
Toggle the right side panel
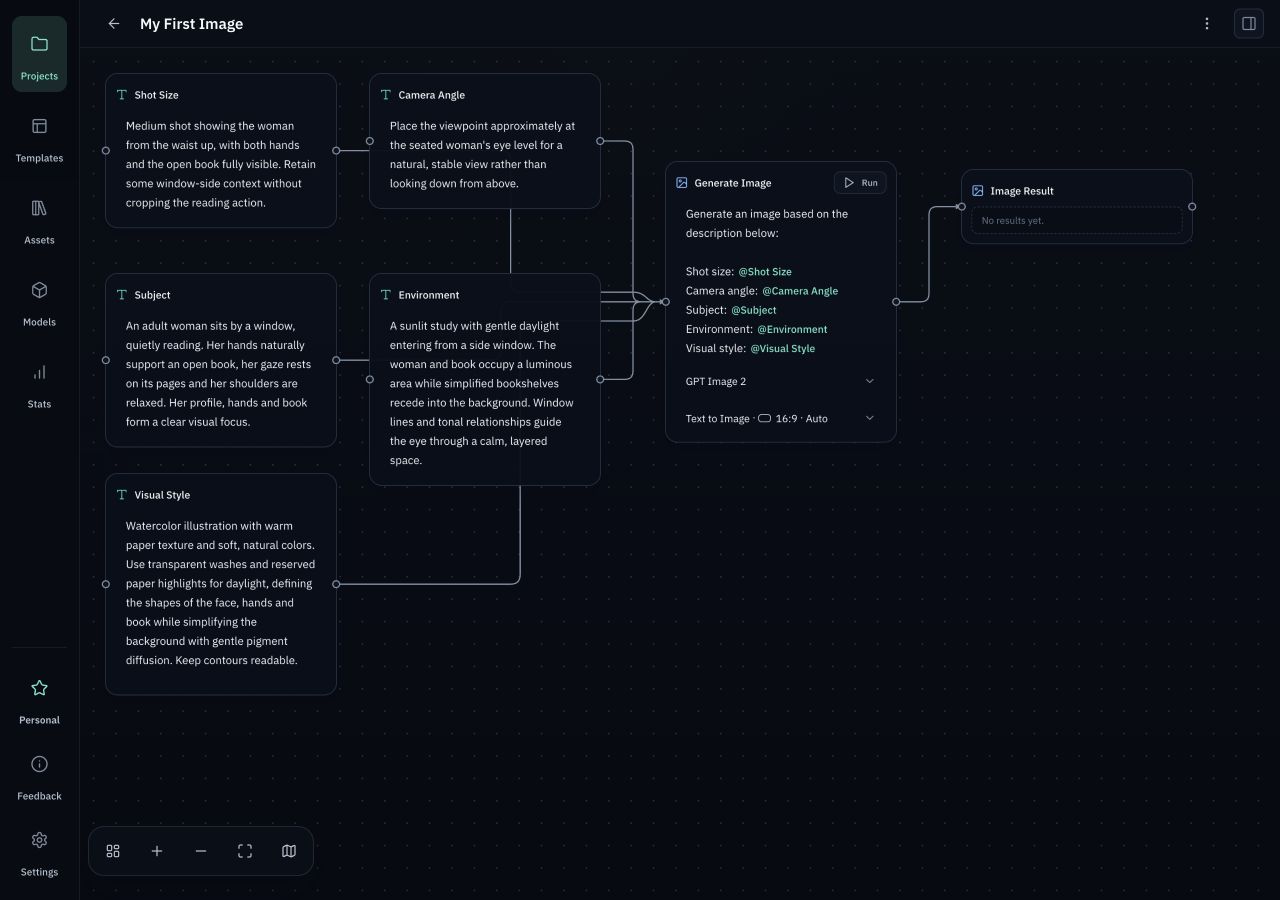click(x=1249, y=24)
